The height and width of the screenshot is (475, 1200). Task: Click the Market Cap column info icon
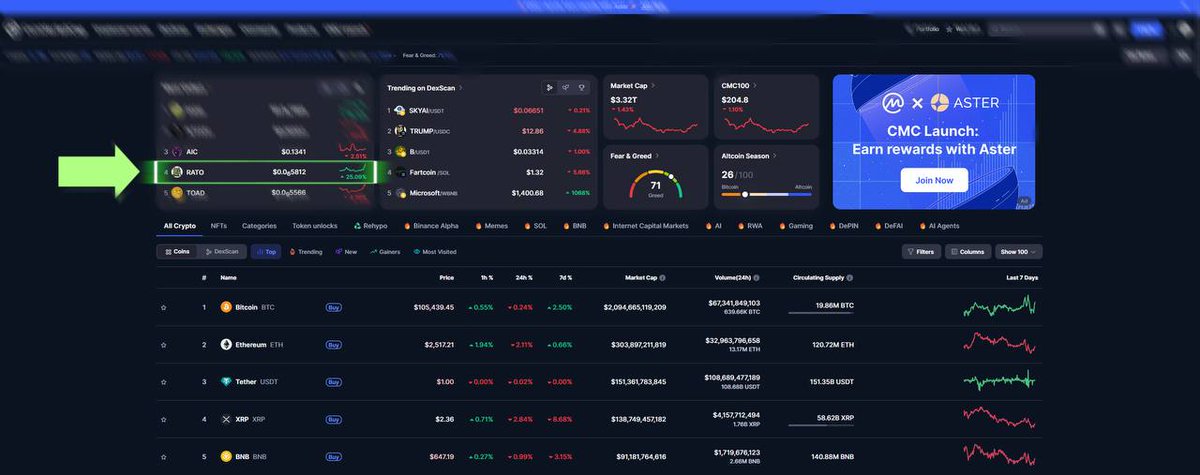click(662, 277)
